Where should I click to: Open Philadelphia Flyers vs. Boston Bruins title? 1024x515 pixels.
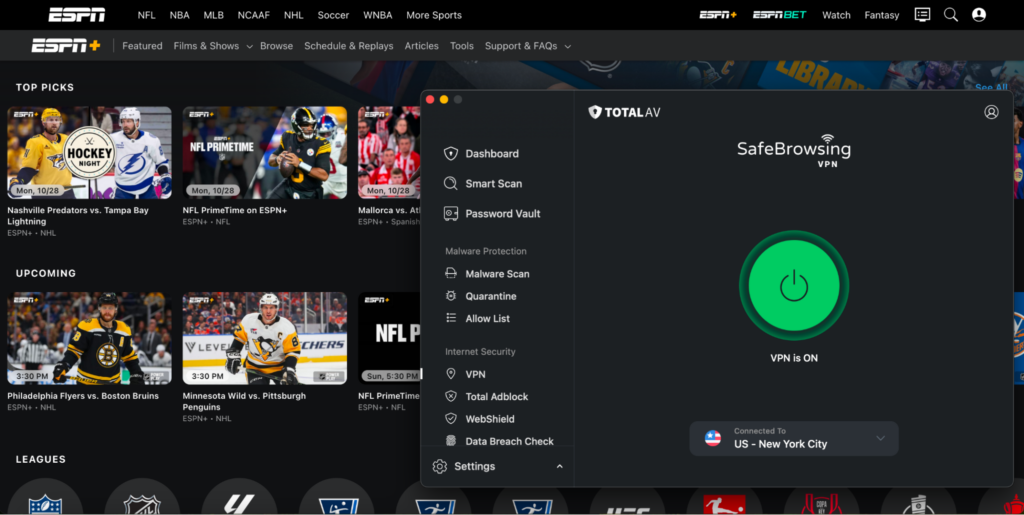pos(83,396)
